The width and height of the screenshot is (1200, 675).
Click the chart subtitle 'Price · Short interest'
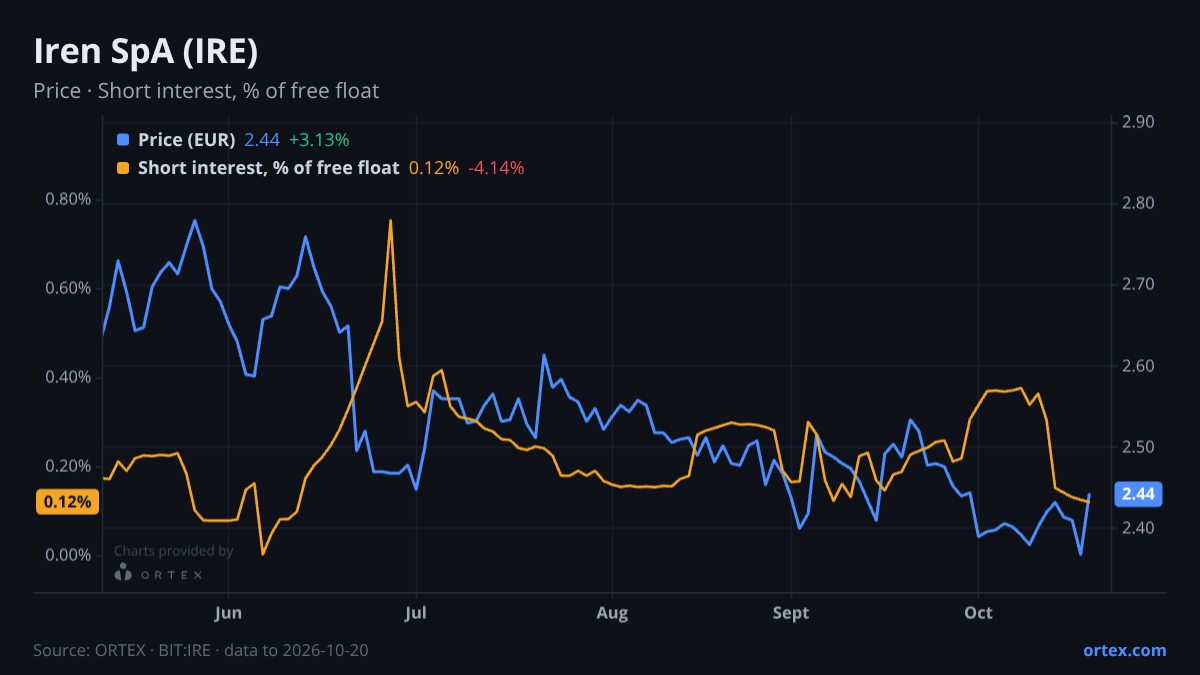[x=206, y=91]
